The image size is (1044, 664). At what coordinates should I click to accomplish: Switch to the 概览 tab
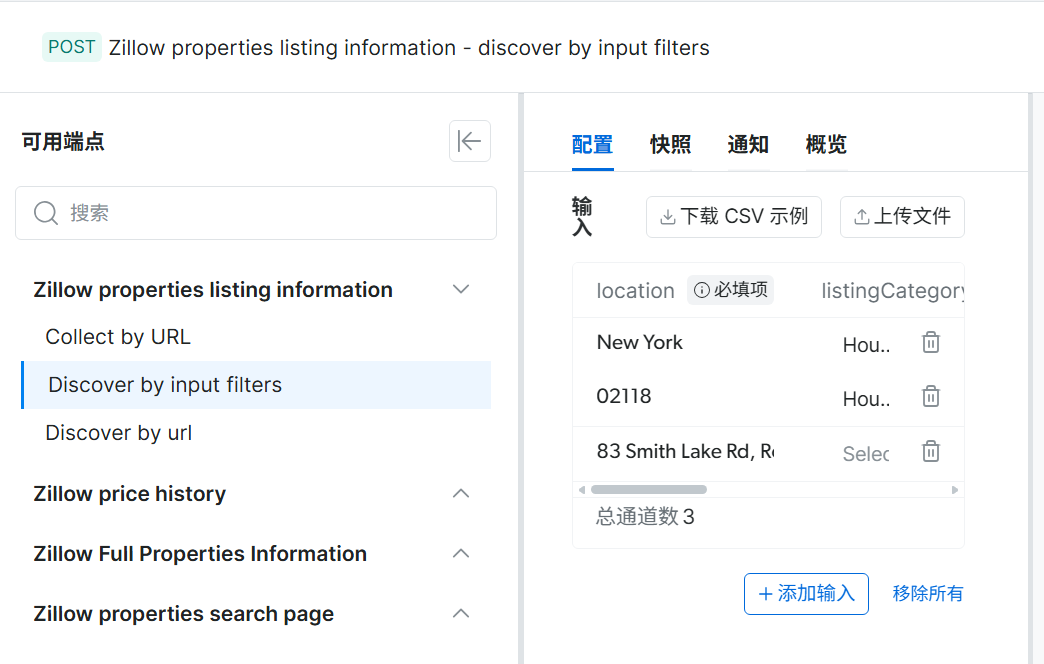pos(826,145)
